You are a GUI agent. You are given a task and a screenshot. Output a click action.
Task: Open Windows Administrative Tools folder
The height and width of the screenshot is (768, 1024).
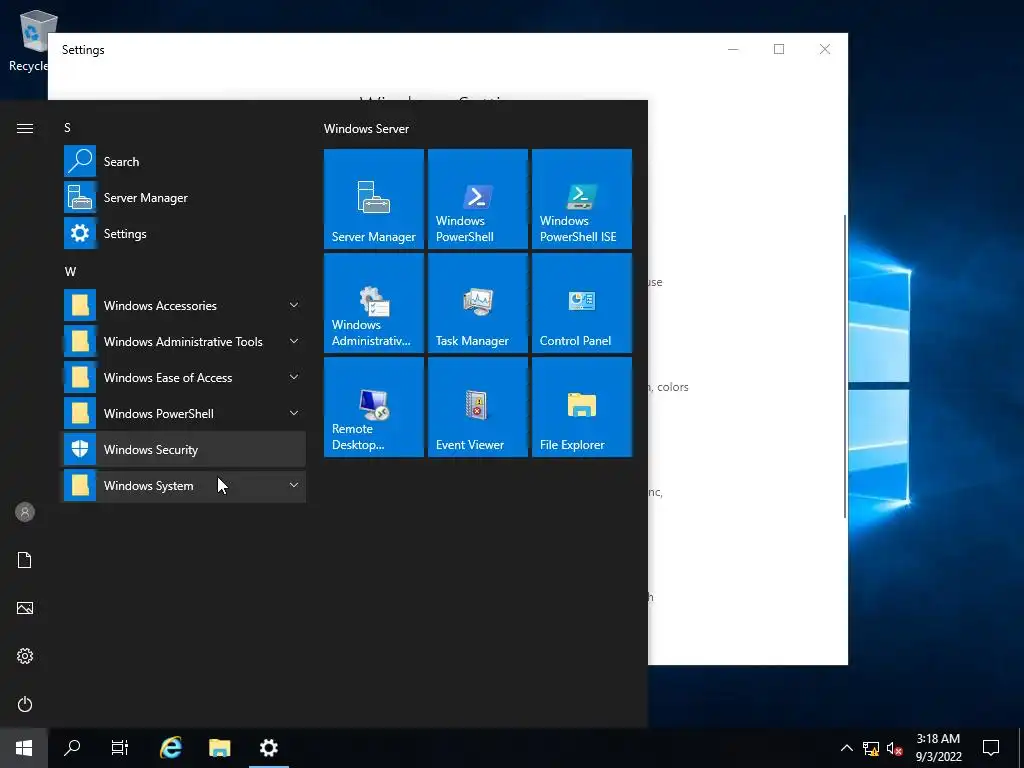point(184,341)
